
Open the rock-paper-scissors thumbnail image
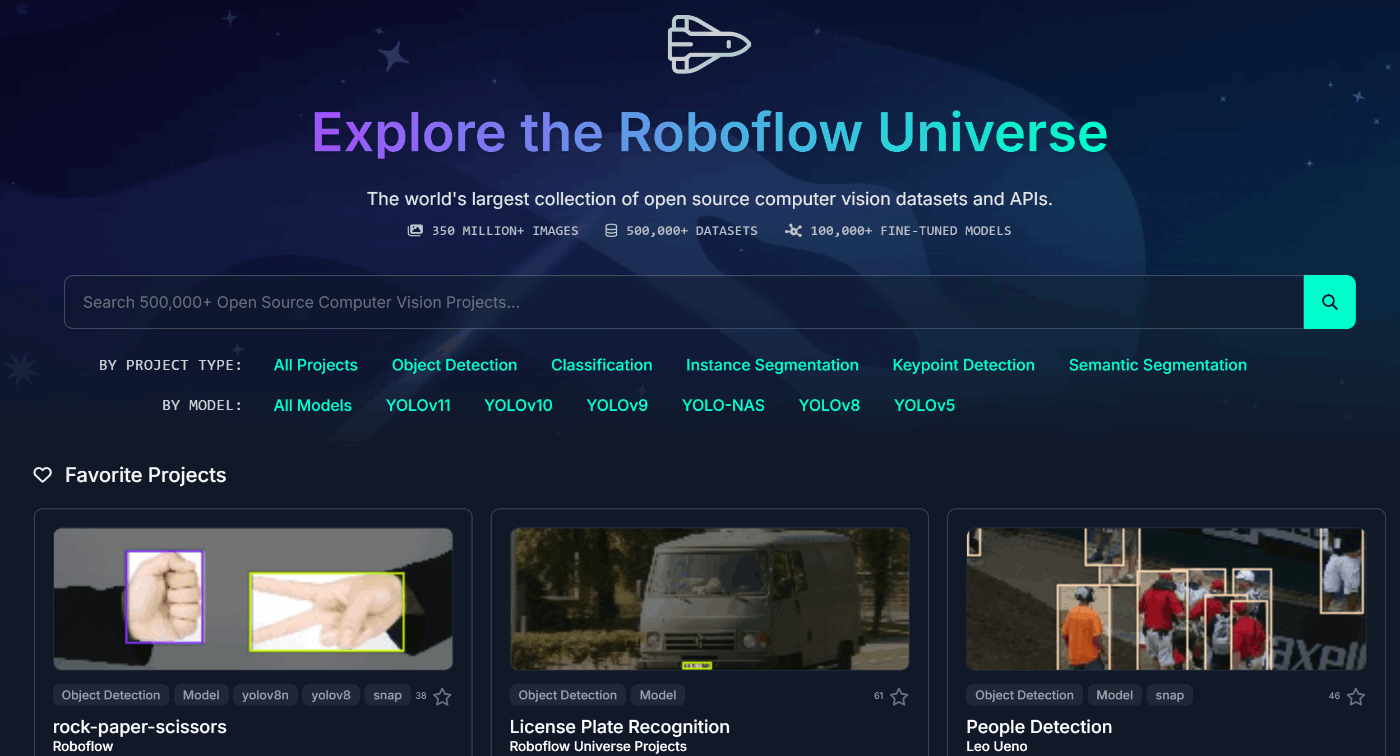(253, 599)
